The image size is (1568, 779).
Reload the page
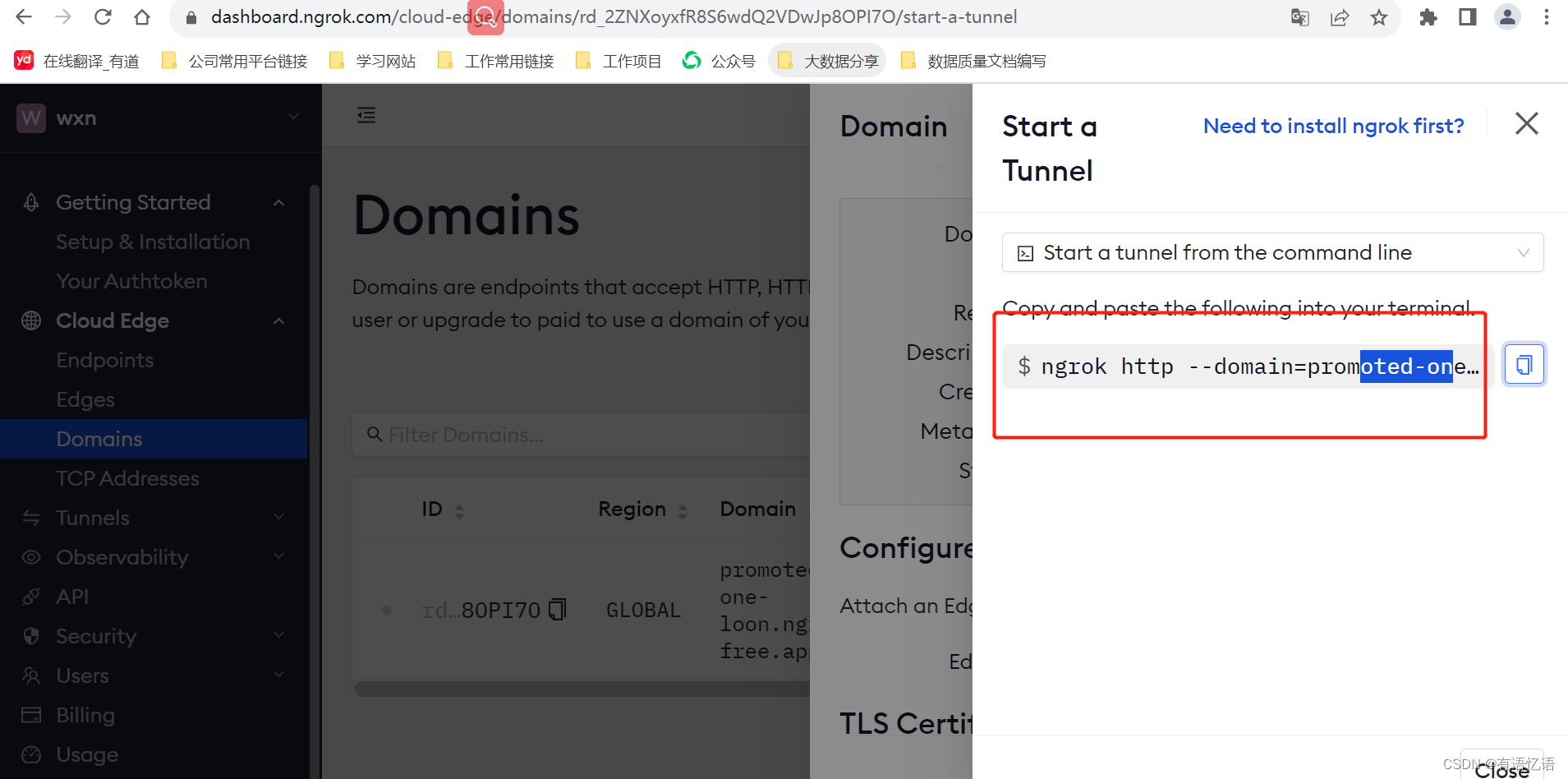103,16
